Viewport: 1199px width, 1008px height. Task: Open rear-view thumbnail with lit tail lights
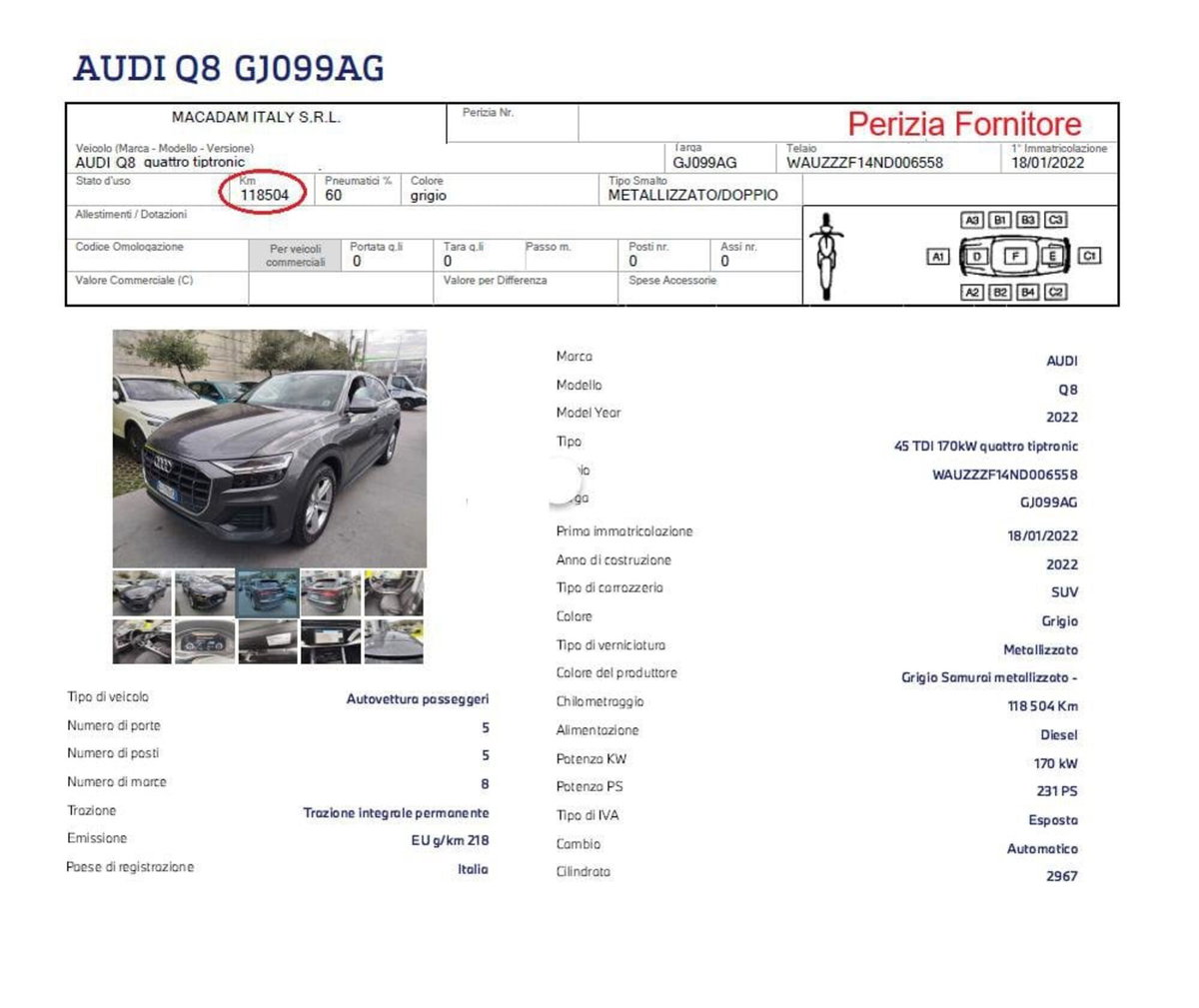pos(331,593)
